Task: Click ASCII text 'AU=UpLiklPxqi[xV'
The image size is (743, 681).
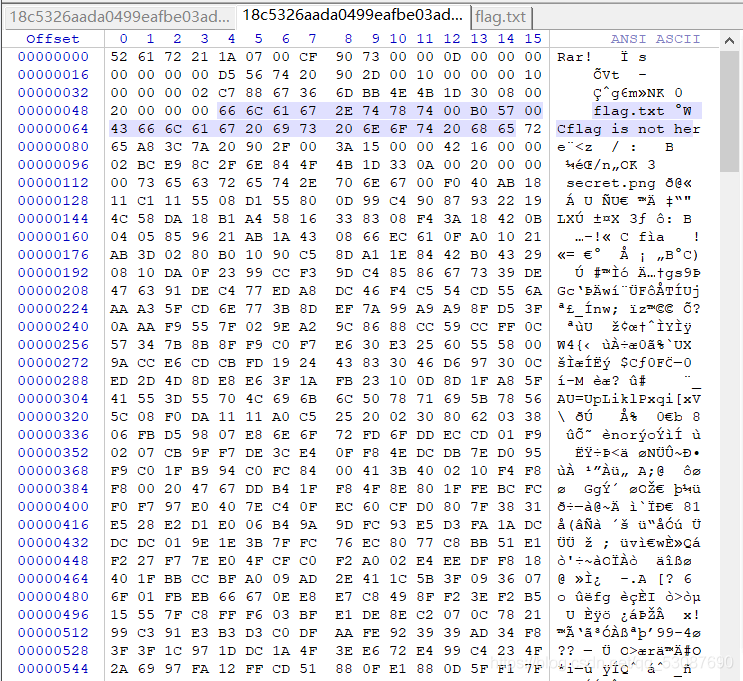Action: click(x=628, y=400)
